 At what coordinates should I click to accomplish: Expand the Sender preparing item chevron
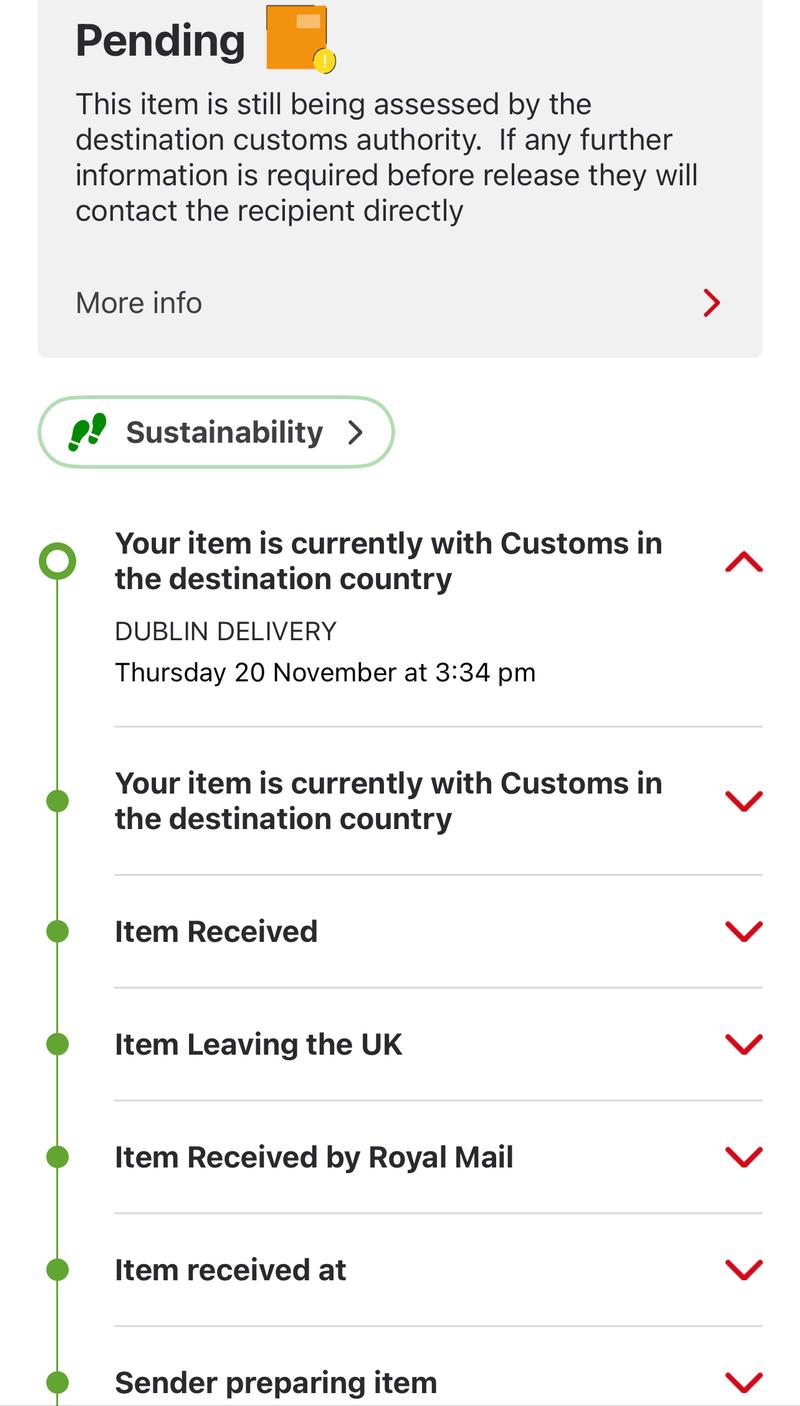(743, 1382)
